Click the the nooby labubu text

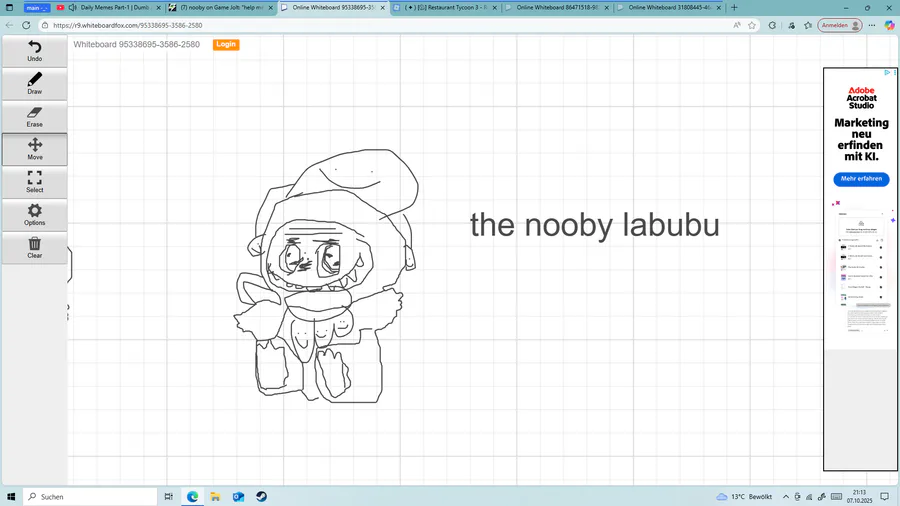[x=595, y=224]
